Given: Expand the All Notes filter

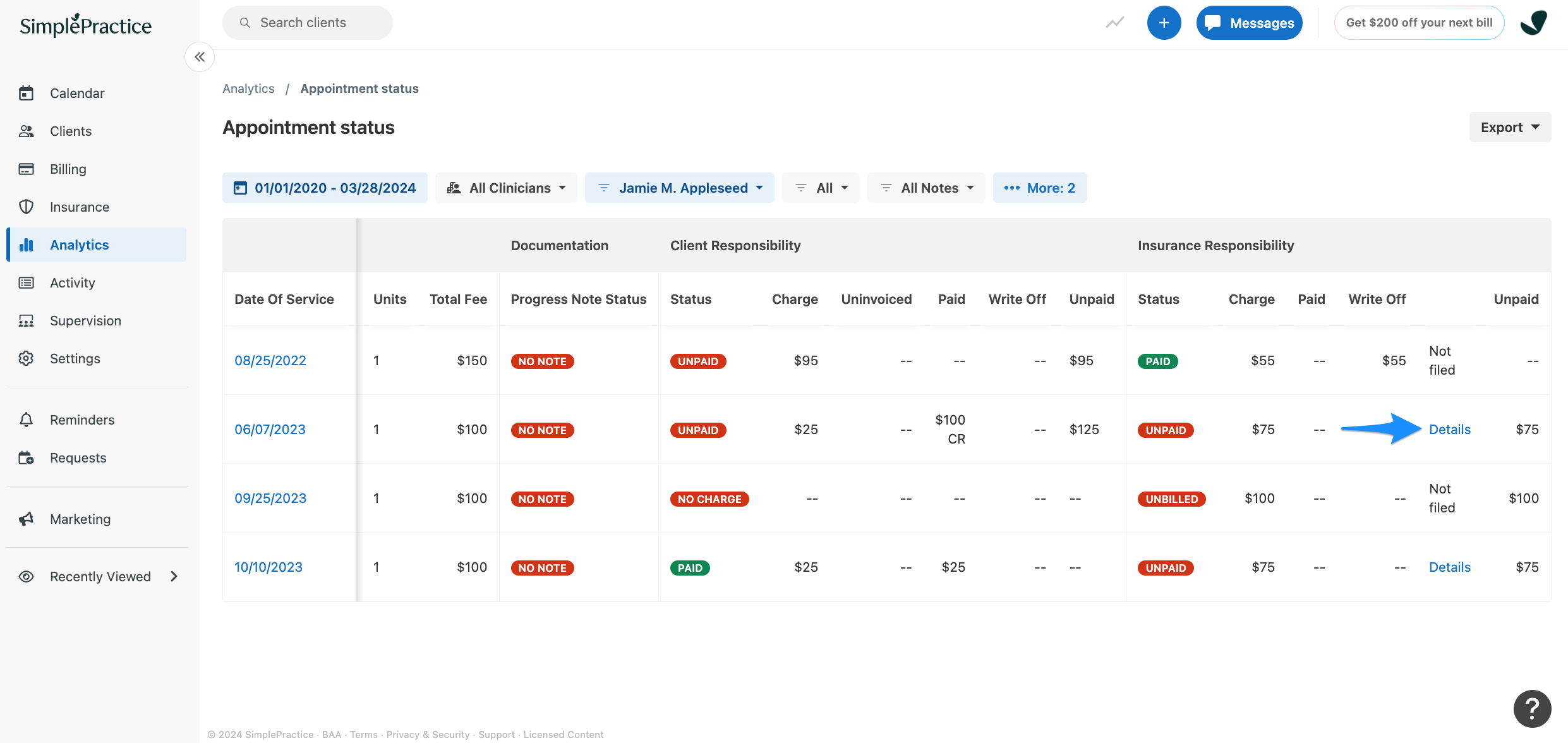Looking at the screenshot, I should (926, 187).
